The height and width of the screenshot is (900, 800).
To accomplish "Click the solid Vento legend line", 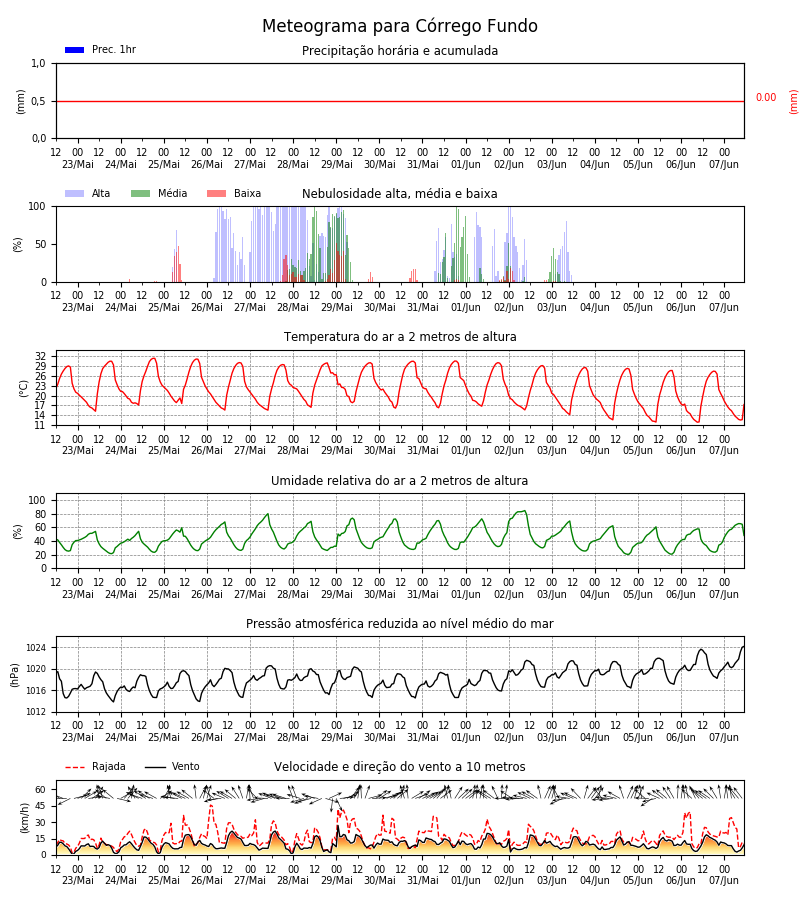I will point(155,767).
